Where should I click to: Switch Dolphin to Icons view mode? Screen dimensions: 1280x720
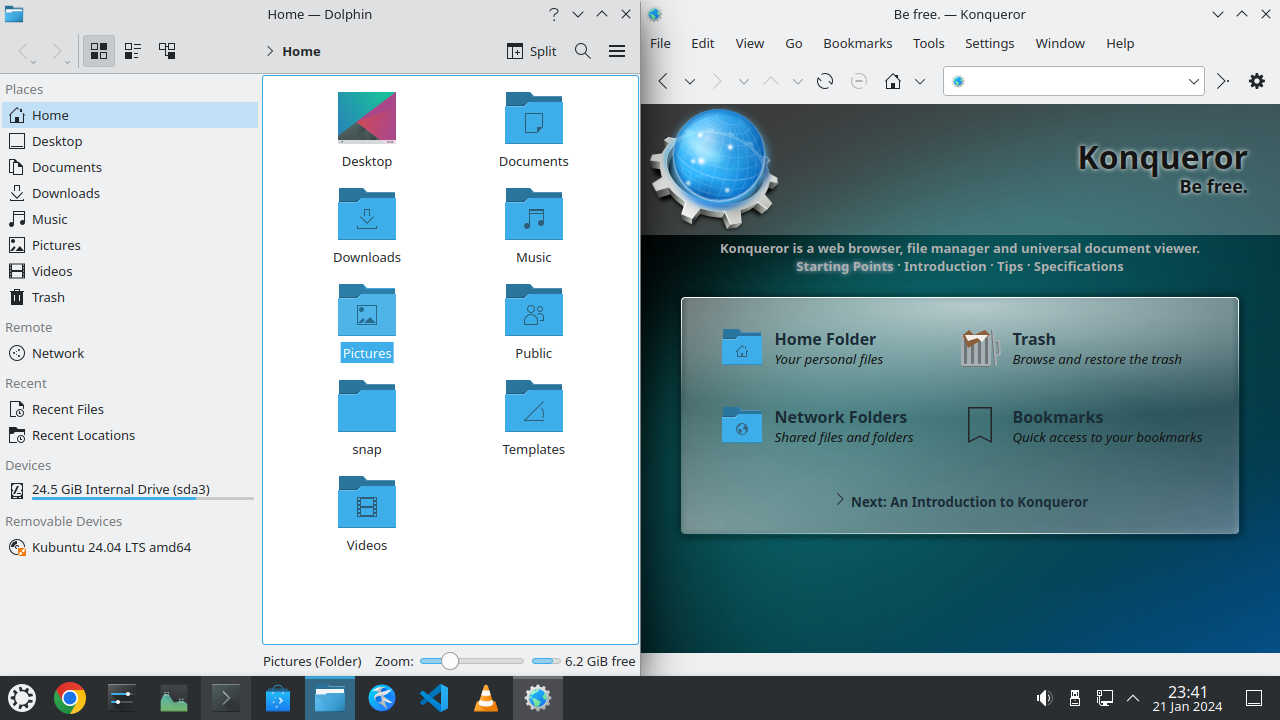(99, 51)
